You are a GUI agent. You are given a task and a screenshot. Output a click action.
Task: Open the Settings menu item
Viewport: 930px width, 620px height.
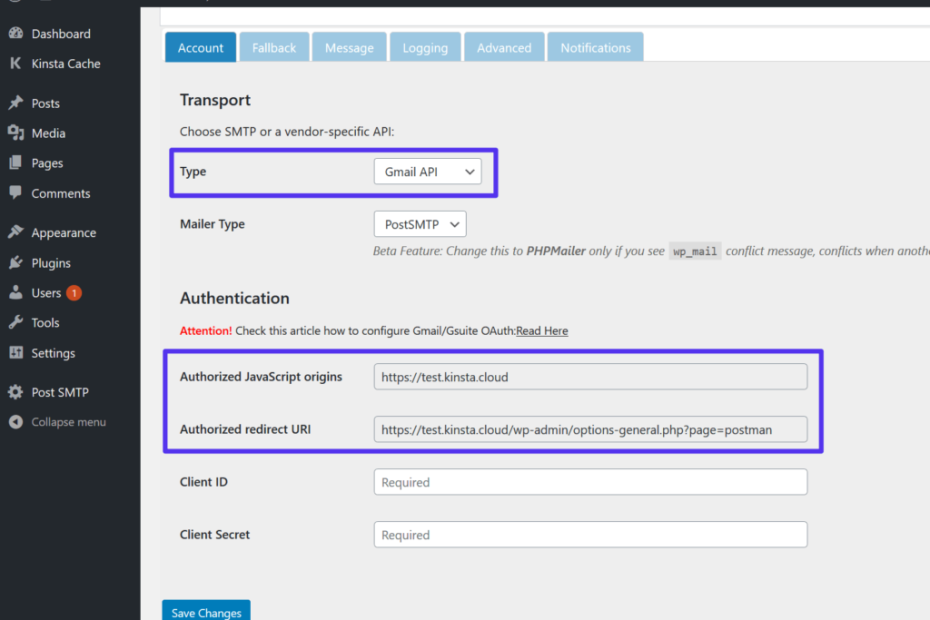(x=53, y=353)
